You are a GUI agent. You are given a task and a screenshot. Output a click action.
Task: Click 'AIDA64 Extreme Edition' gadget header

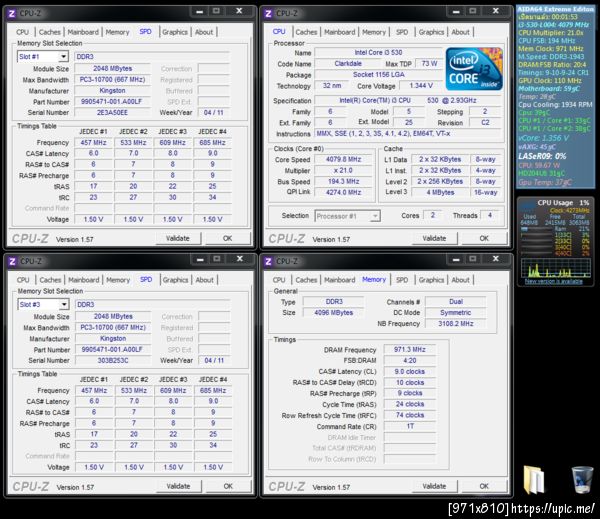[x=555, y=9]
